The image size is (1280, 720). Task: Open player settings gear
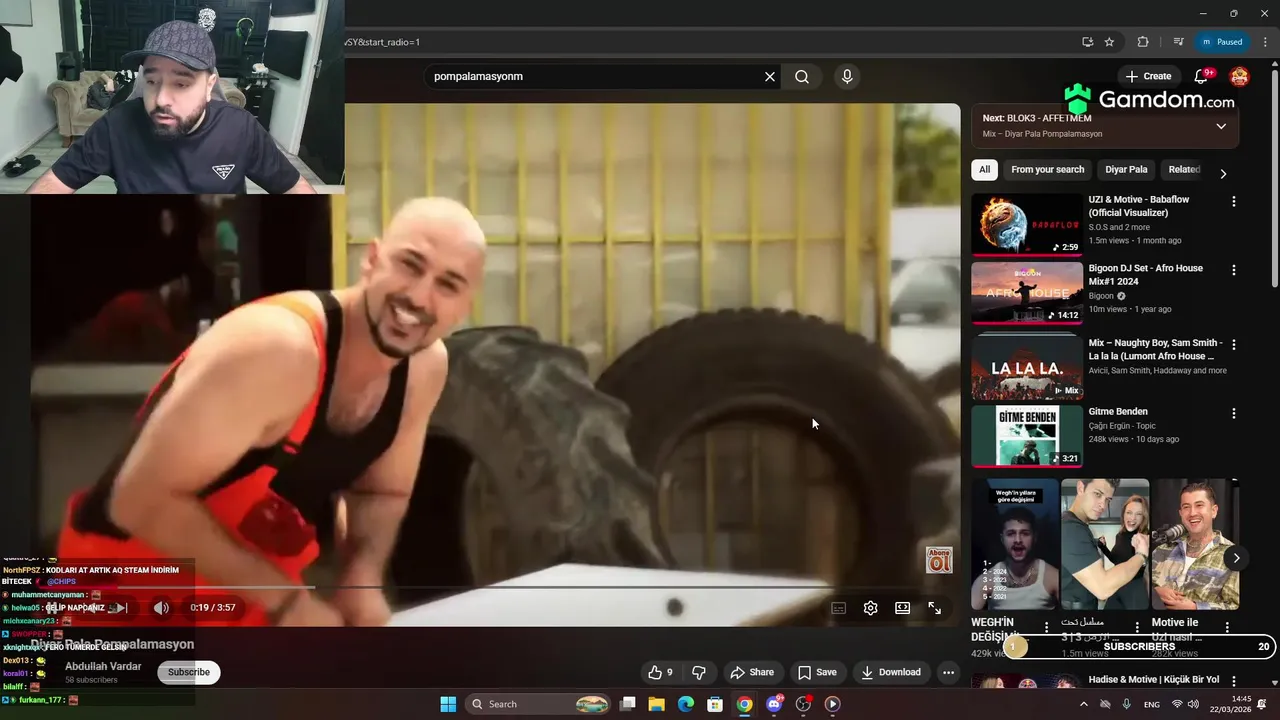click(x=870, y=608)
